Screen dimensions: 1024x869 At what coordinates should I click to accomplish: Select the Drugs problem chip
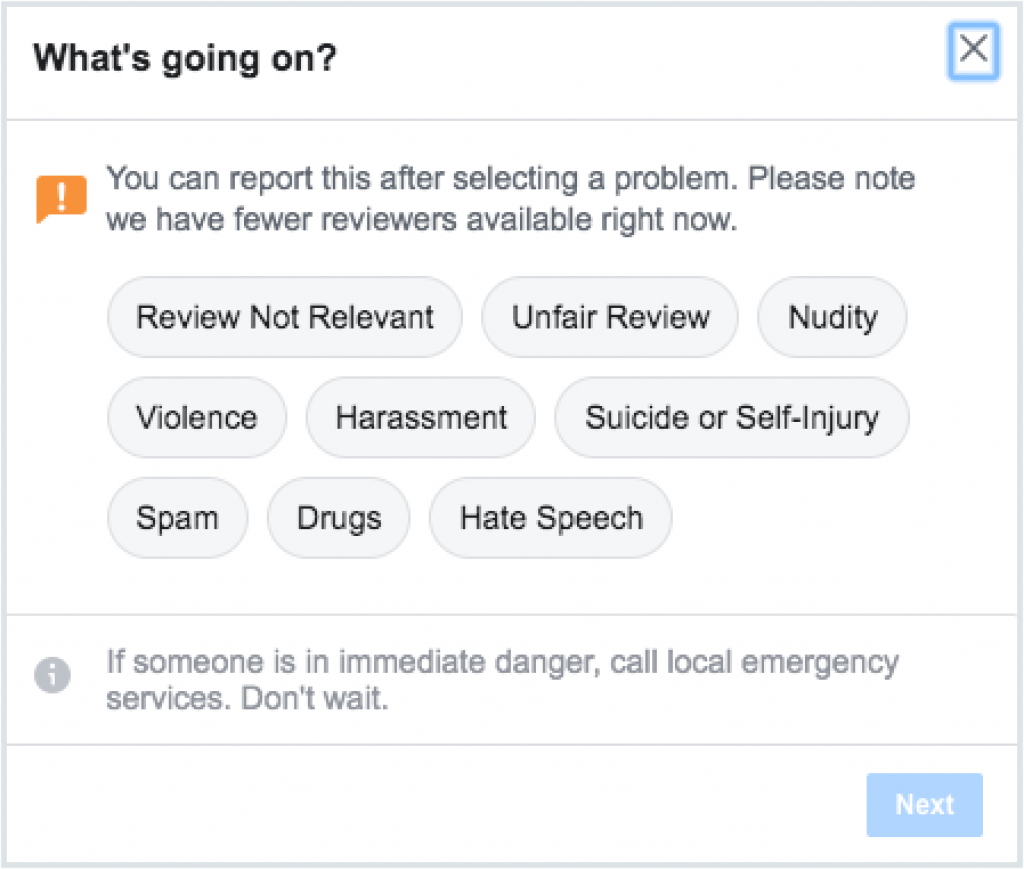pos(339,518)
